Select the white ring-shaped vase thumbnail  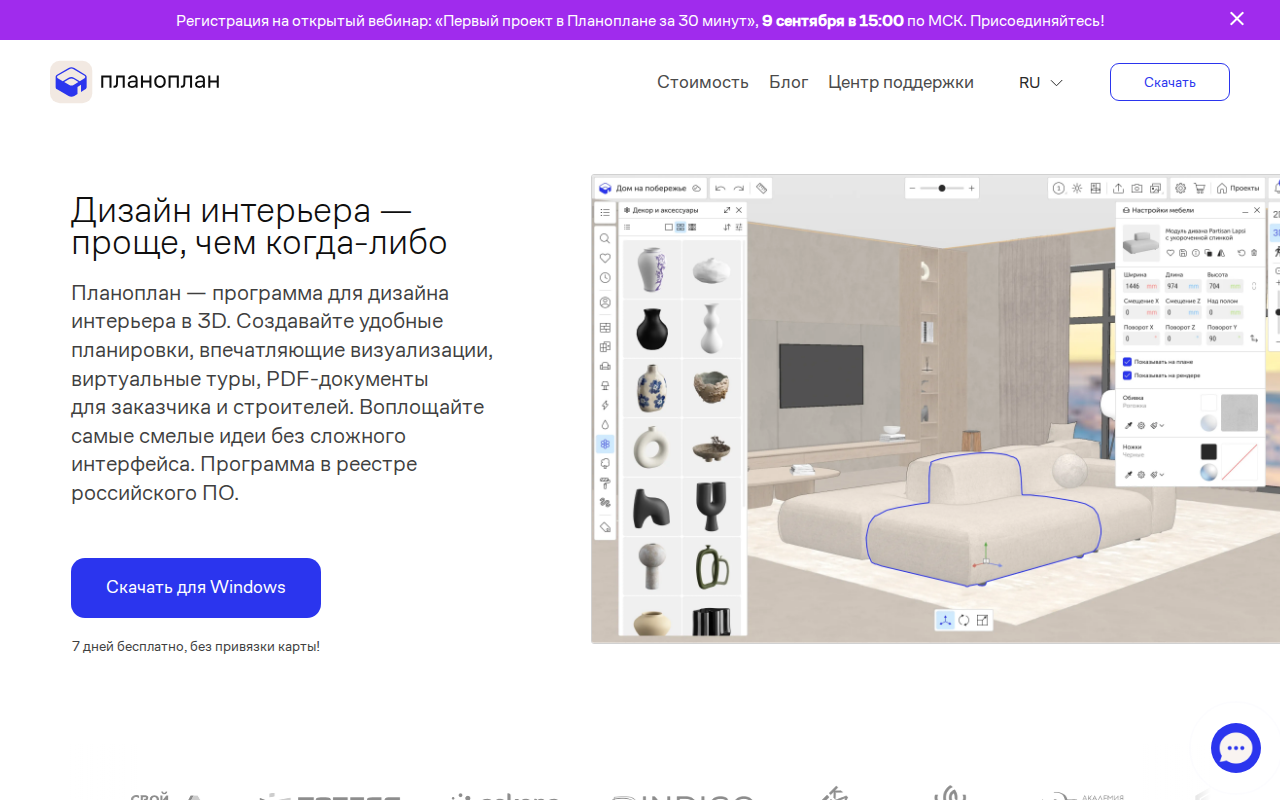pyautogui.click(x=652, y=447)
